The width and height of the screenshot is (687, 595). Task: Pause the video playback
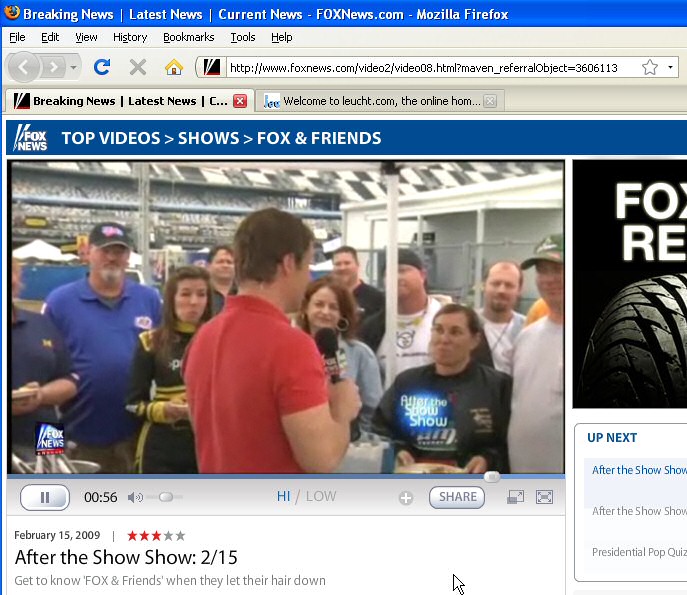pyautogui.click(x=45, y=497)
